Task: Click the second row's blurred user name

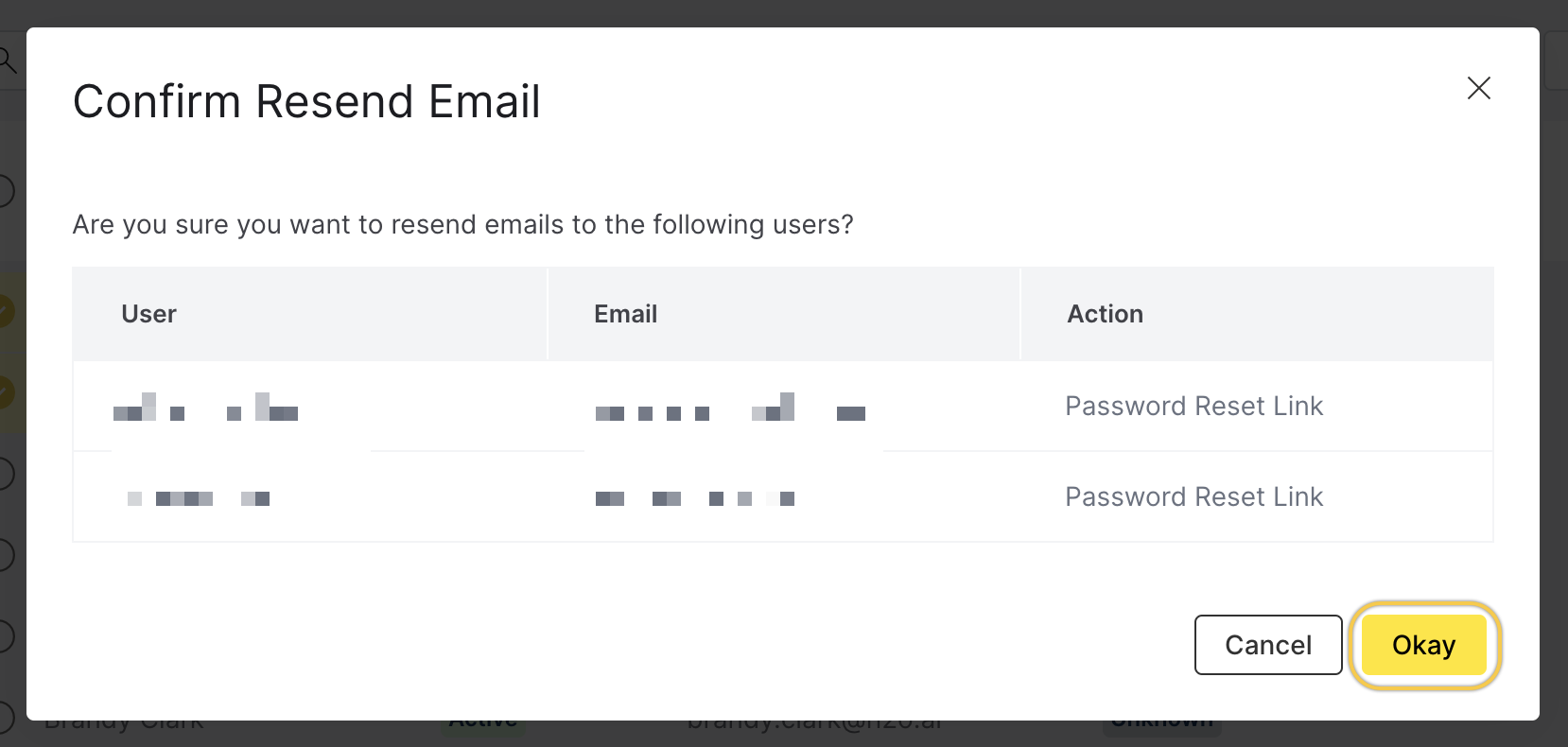Action: [199, 498]
